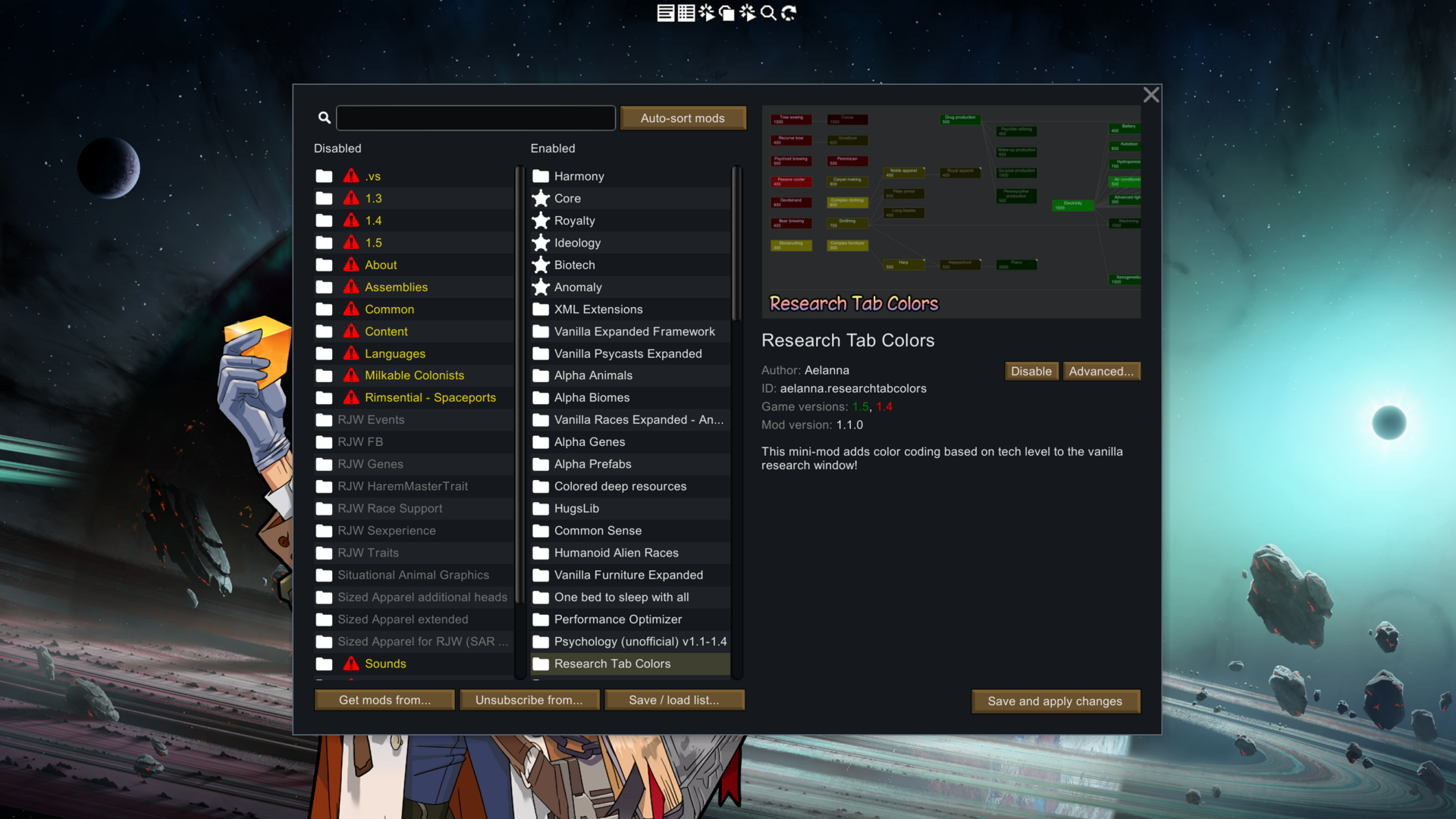Open the table-list debug icon in top toolbar

(x=686, y=13)
